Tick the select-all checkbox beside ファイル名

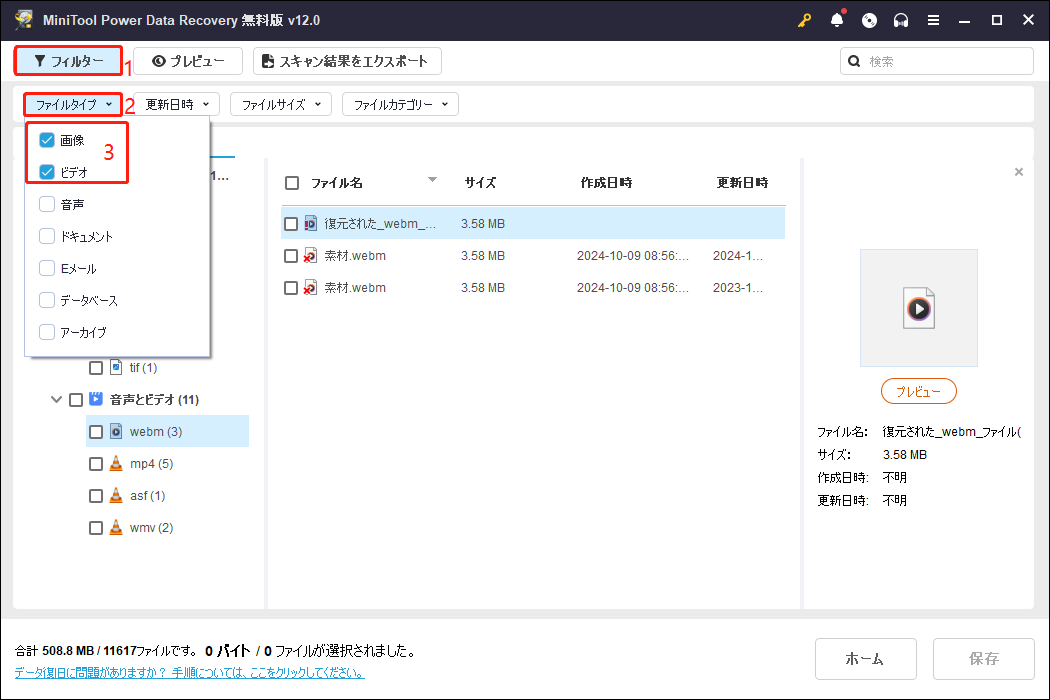tap(292, 183)
